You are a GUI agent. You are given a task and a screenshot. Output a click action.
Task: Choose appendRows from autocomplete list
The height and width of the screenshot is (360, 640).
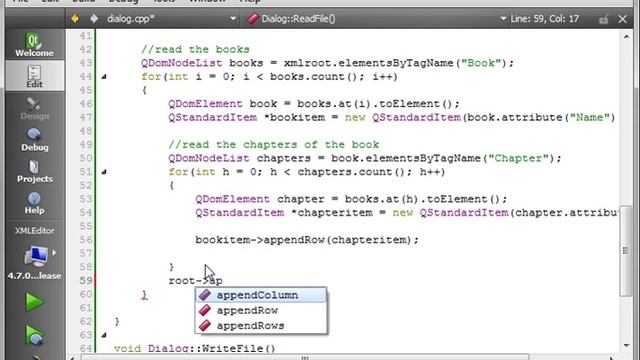[261, 326]
